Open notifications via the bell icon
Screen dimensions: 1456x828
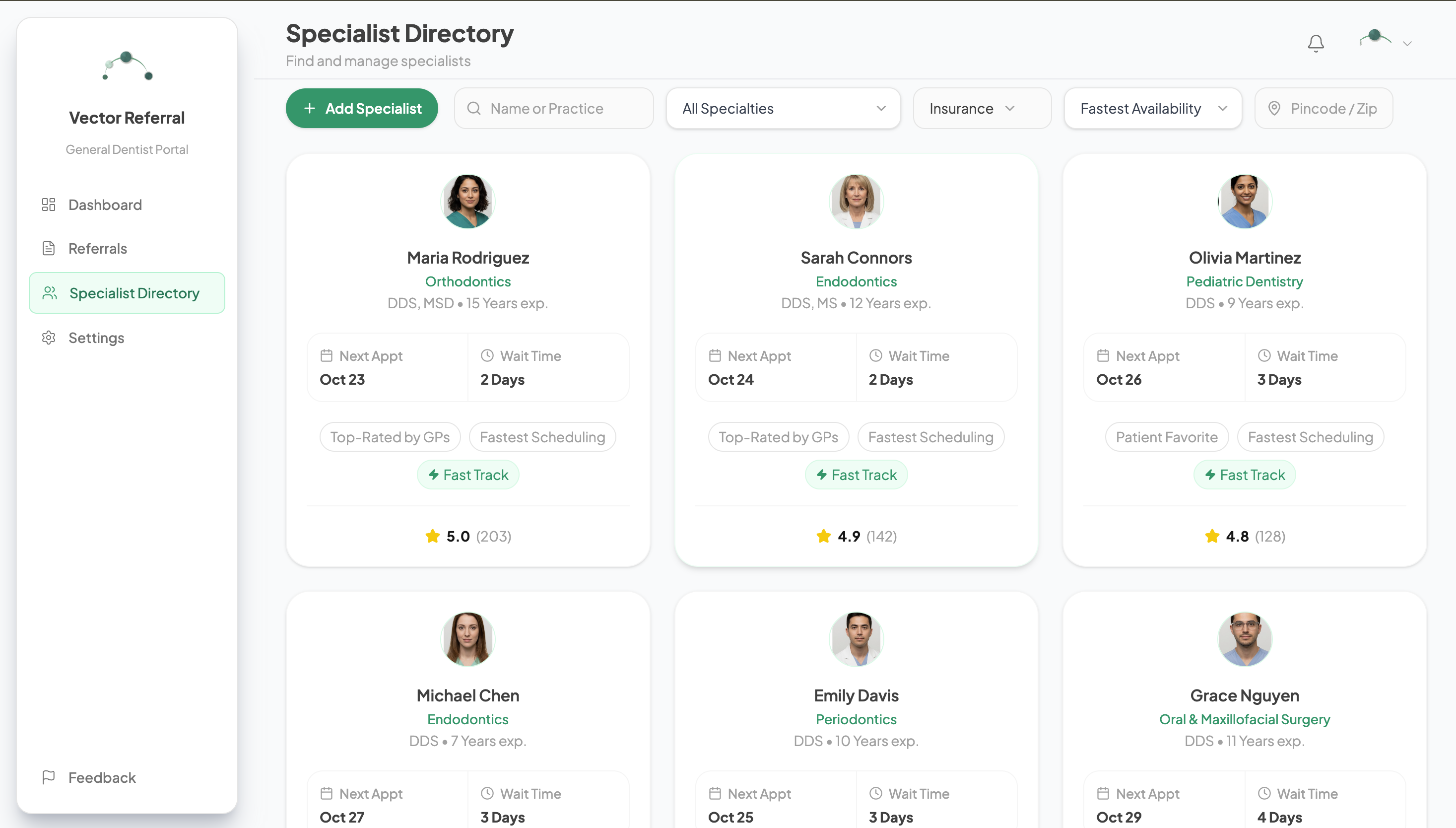pyautogui.click(x=1316, y=43)
